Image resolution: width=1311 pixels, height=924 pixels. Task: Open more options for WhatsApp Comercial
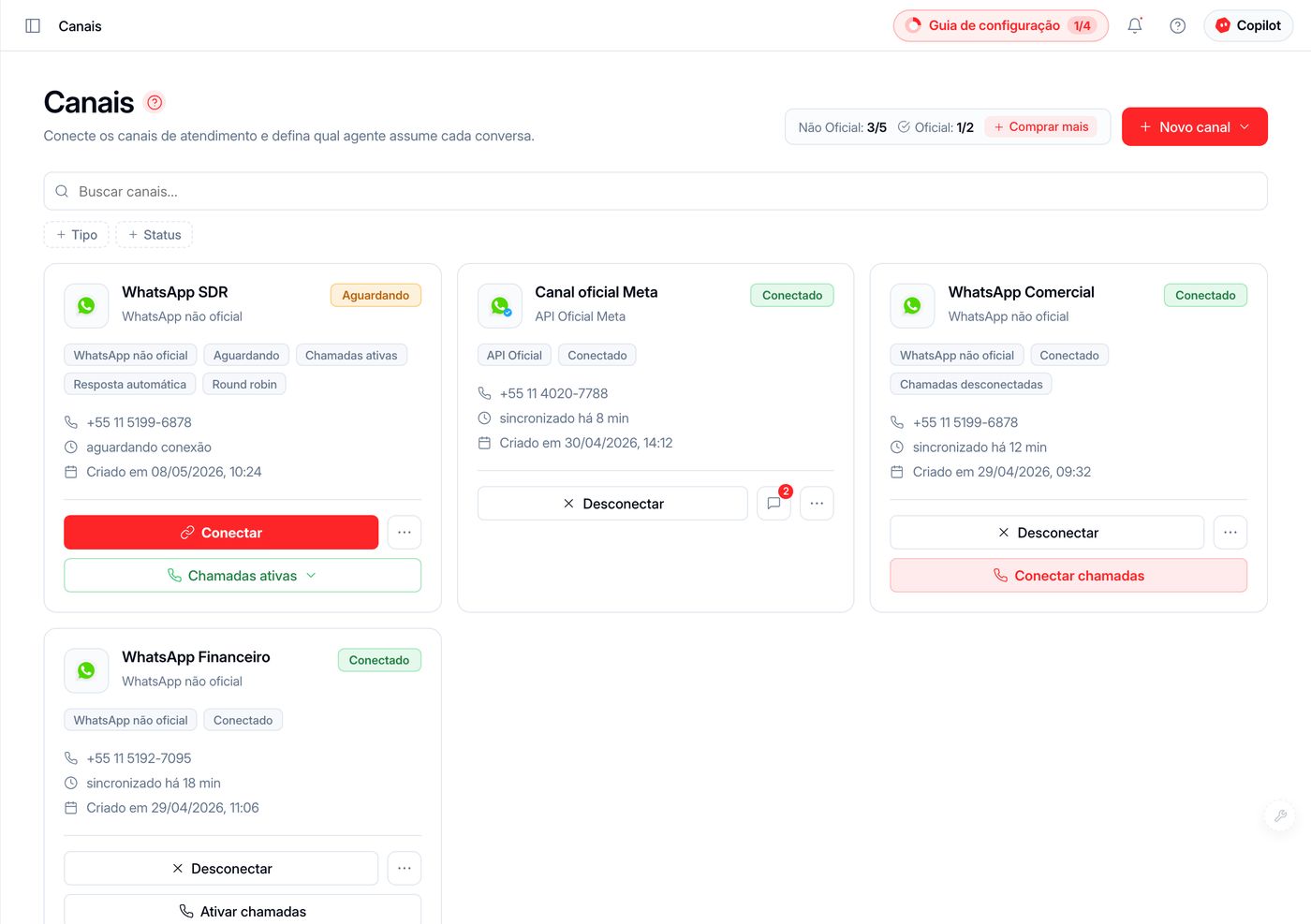[x=1230, y=533]
